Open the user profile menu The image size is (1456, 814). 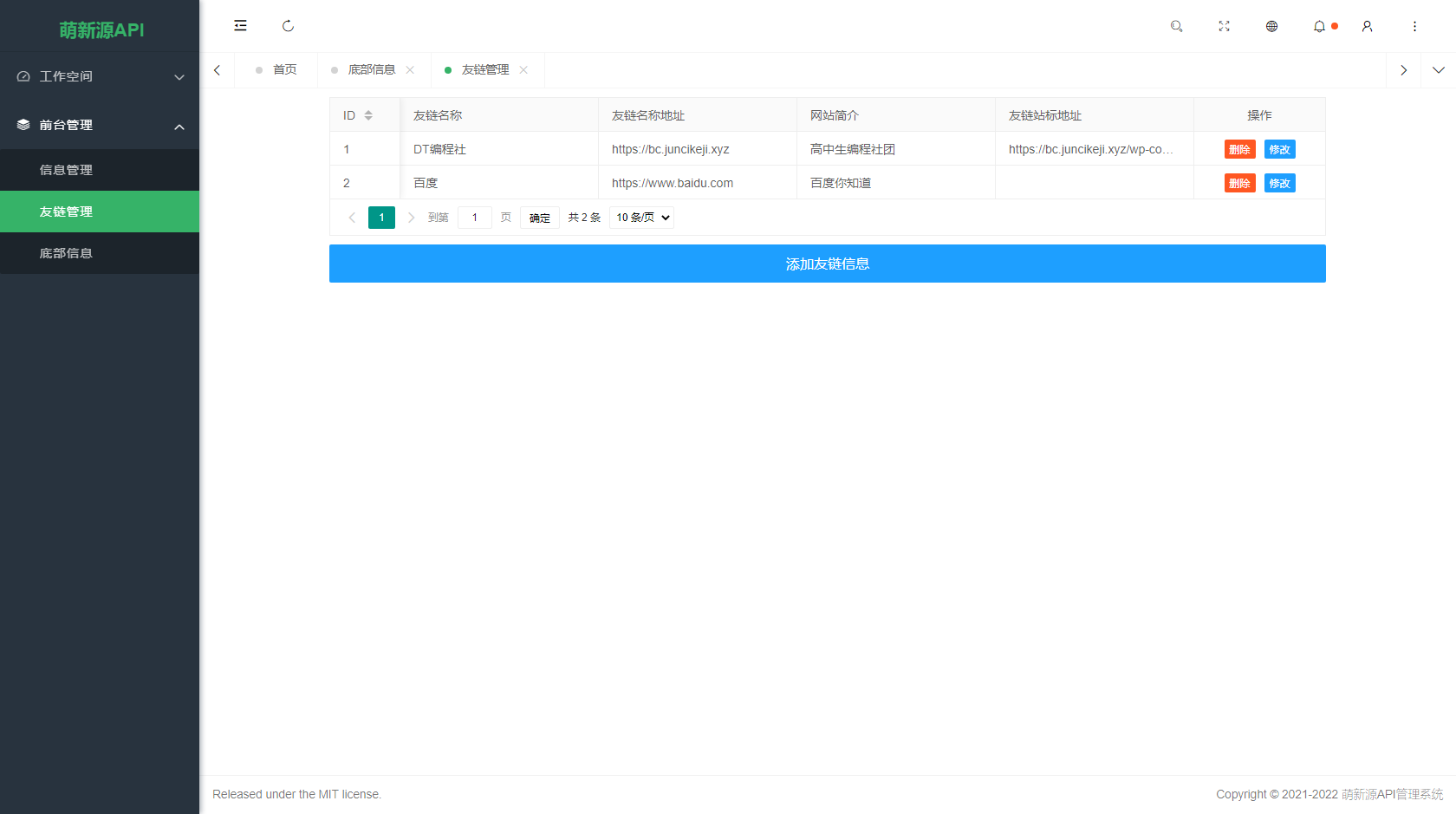pyautogui.click(x=1367, y=26)
